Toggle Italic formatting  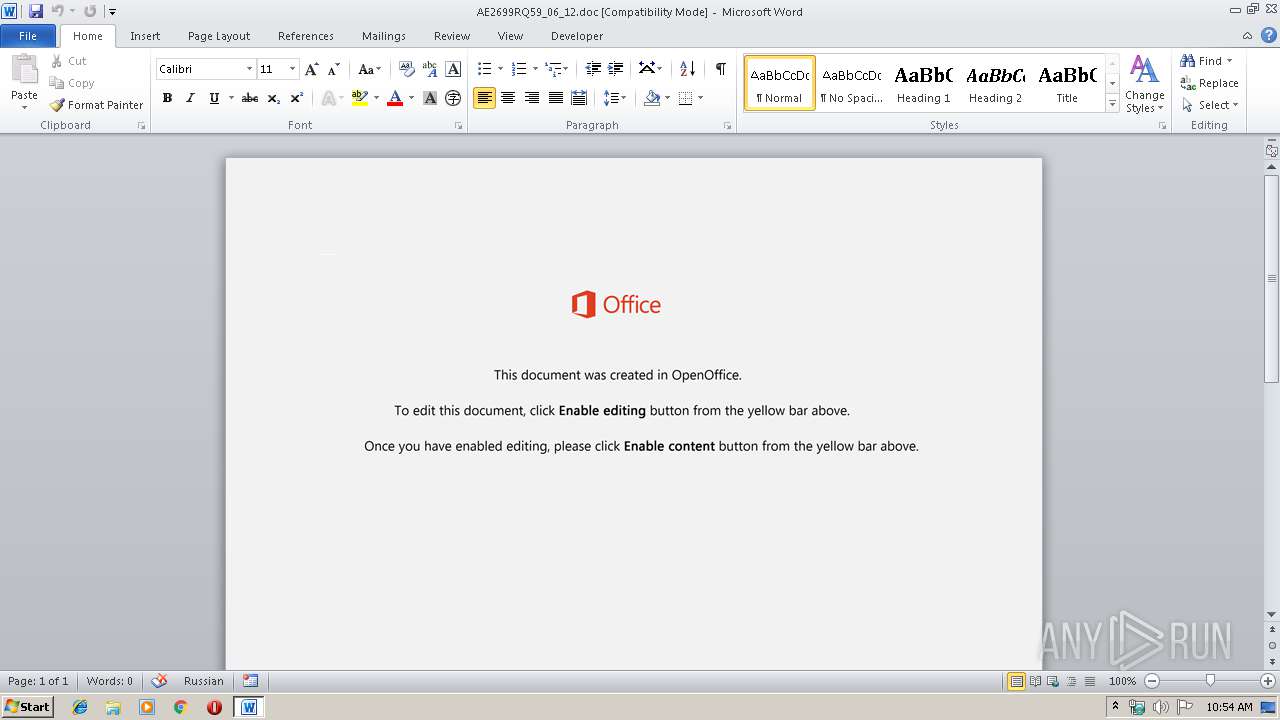tap(190, 98)
